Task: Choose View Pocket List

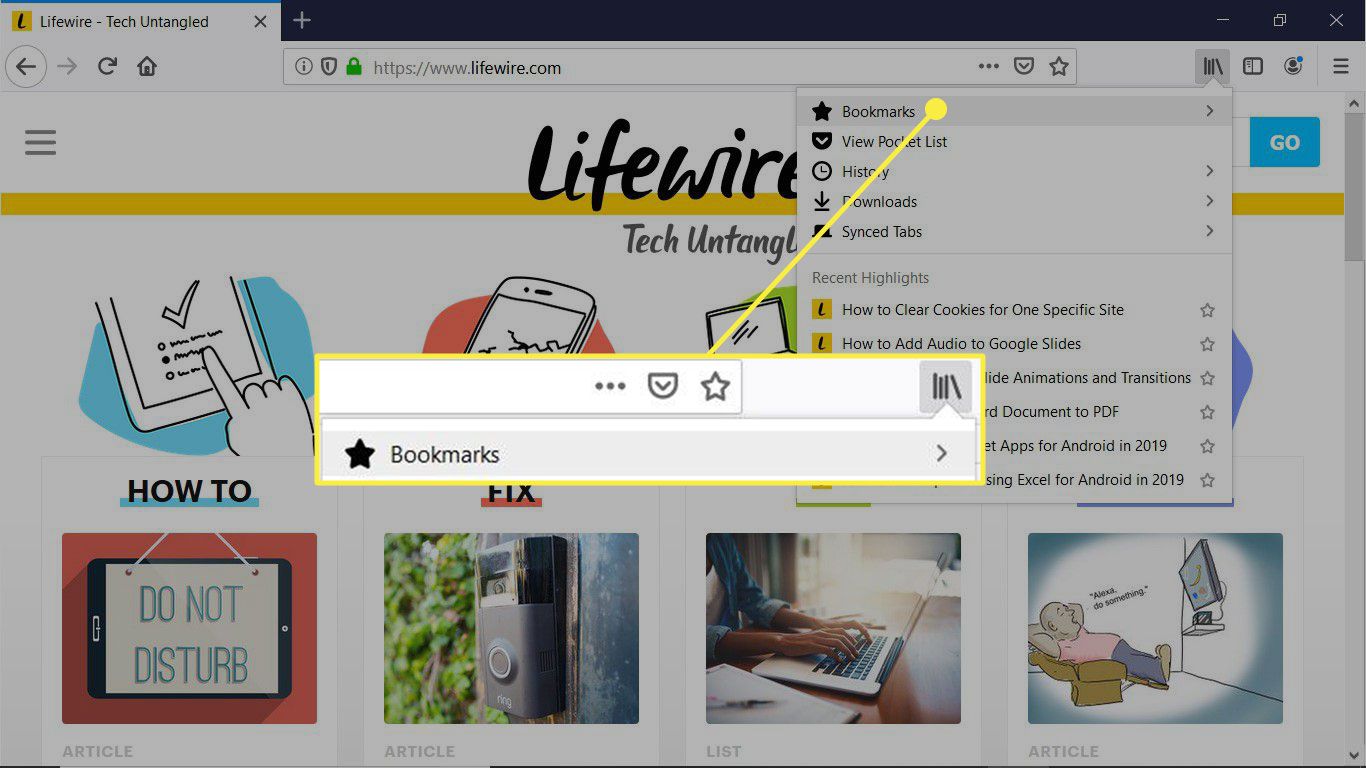Action: tap(1015, 141)
